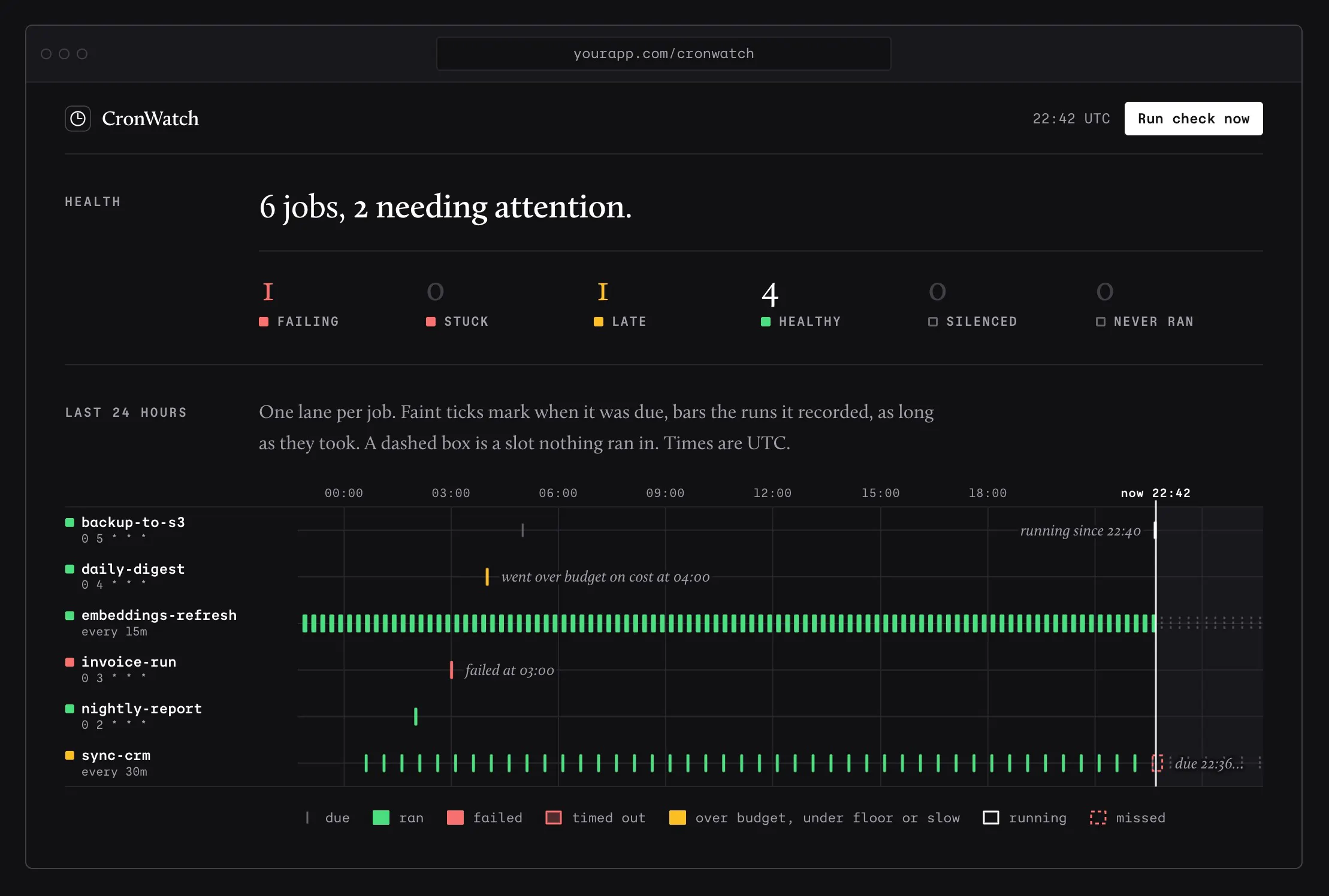Click the red failed bar on invoice-run lane
Screen dimensions: 1329x896
[x=451, y=670]
